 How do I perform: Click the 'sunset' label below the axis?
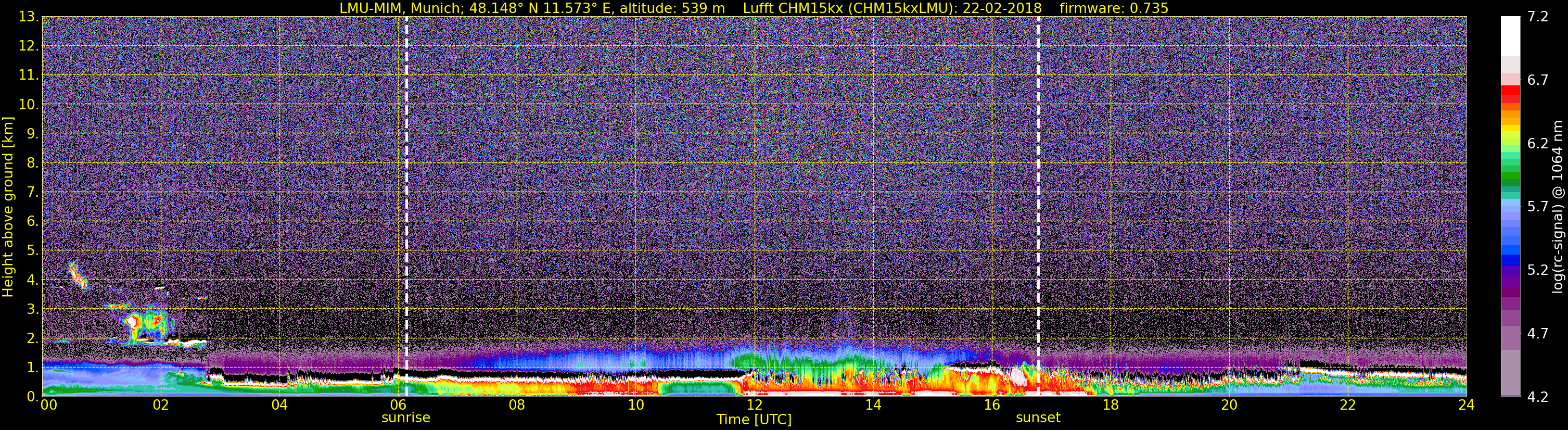click(1038, 418)
